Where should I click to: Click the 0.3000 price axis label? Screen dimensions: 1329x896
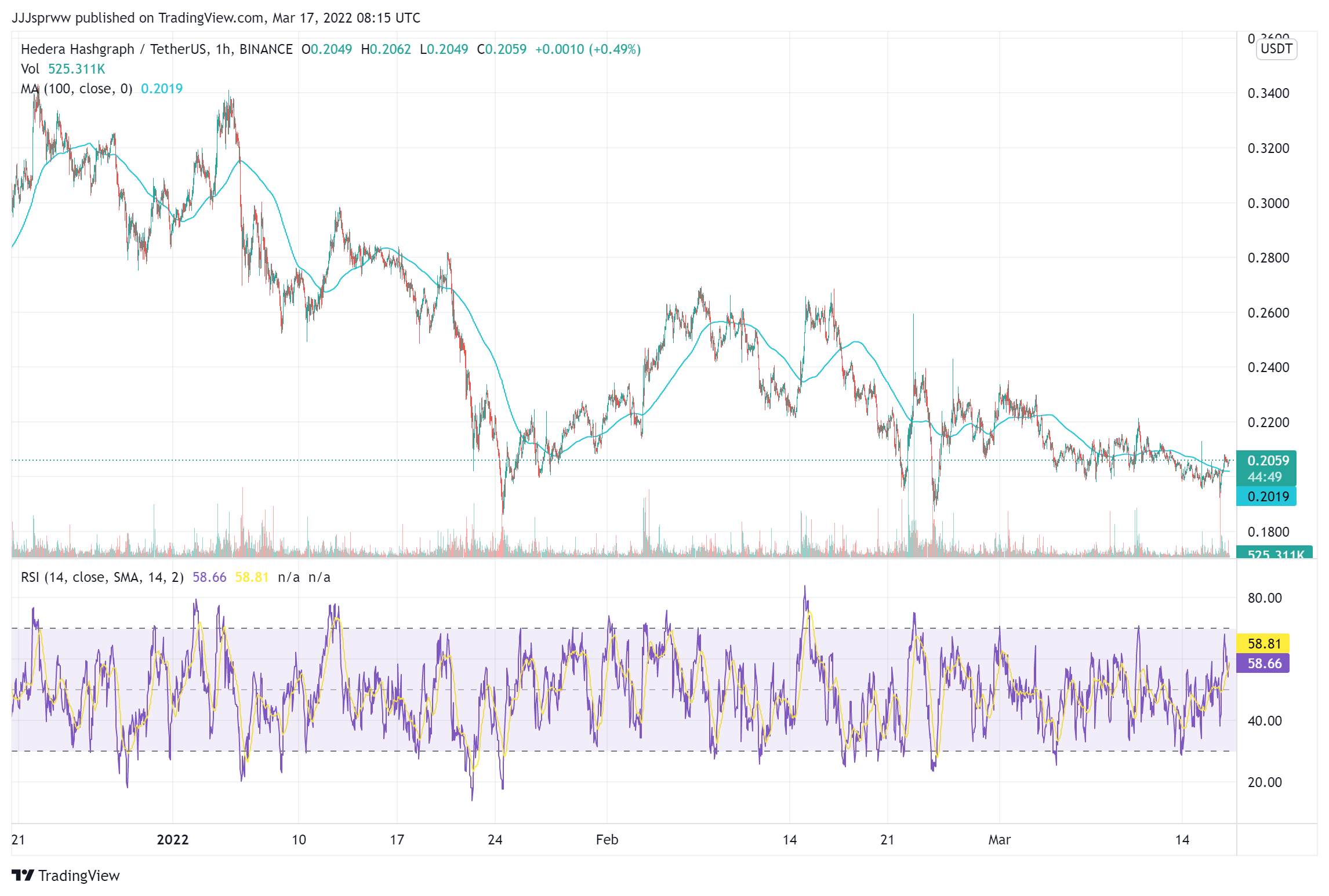point(1268,203)
